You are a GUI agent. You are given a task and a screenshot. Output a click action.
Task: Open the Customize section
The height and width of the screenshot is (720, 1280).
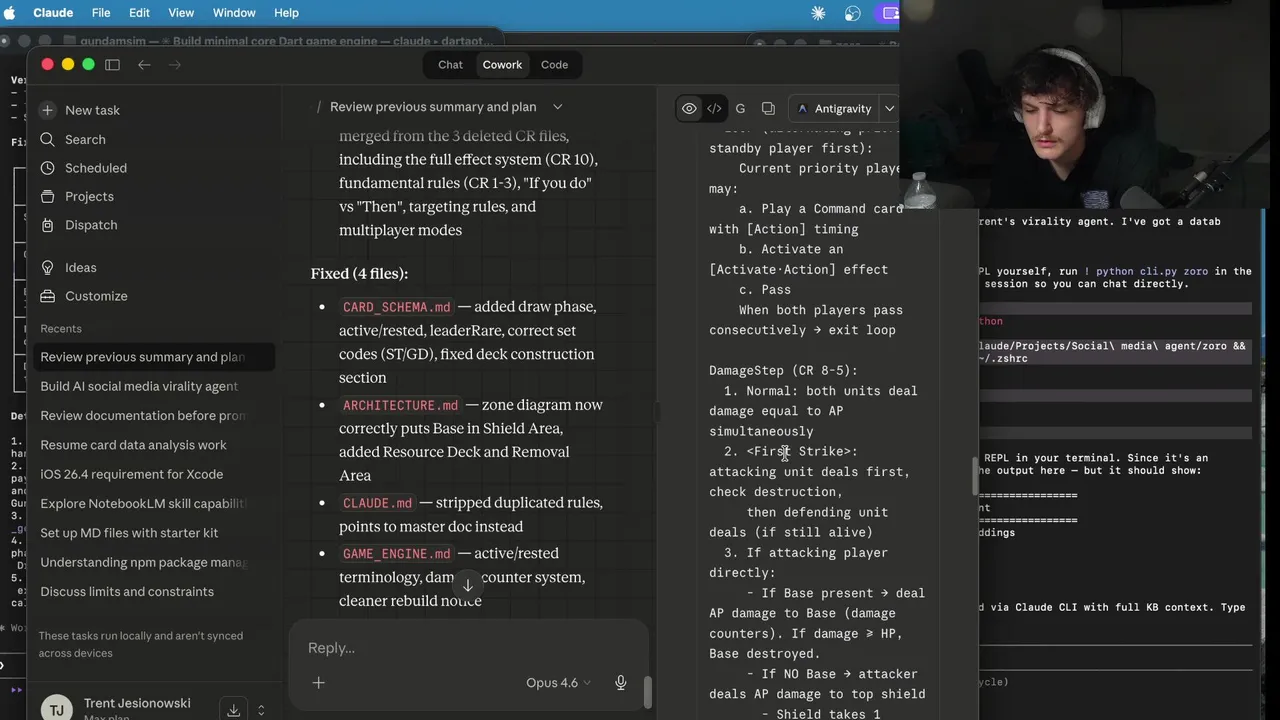[x=83, y=296]
